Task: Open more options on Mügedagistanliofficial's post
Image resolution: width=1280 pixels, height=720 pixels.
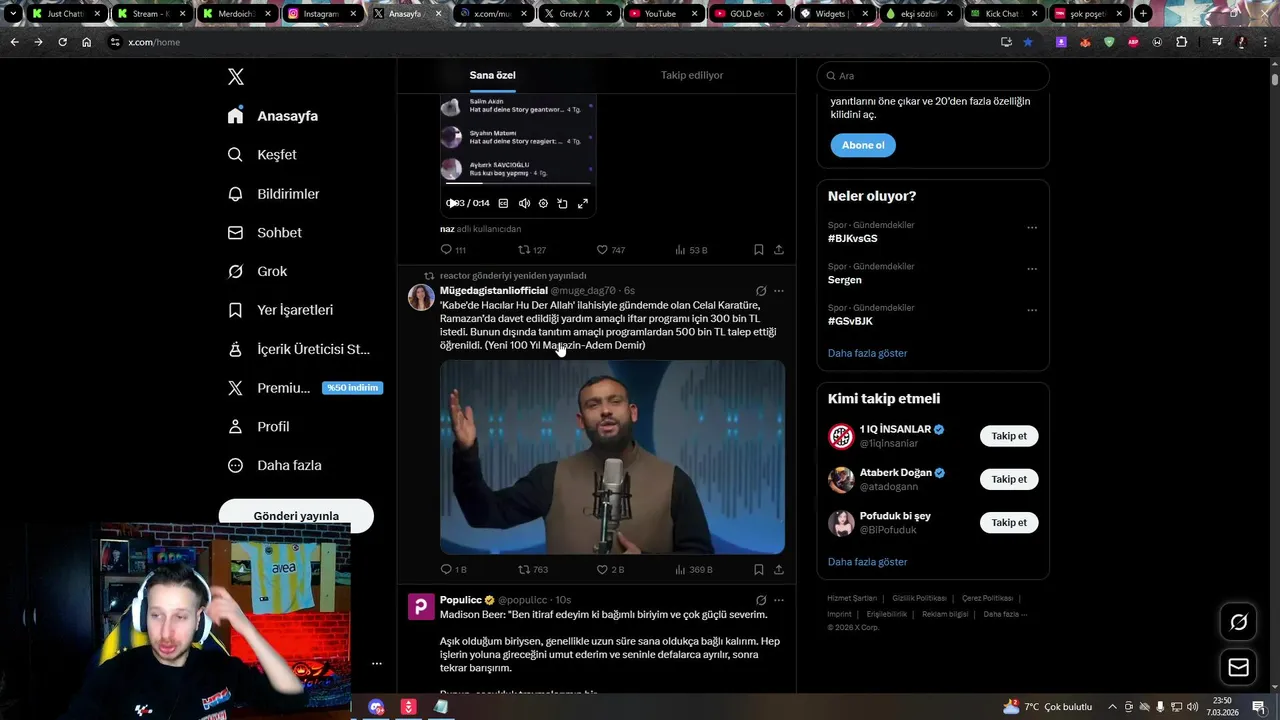Action: (779, 291)
